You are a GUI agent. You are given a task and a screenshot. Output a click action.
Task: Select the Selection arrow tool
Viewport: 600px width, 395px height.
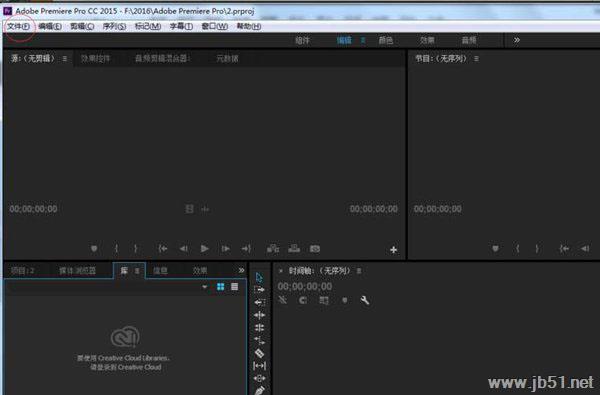pyautogui.click(x=259, y=277)
